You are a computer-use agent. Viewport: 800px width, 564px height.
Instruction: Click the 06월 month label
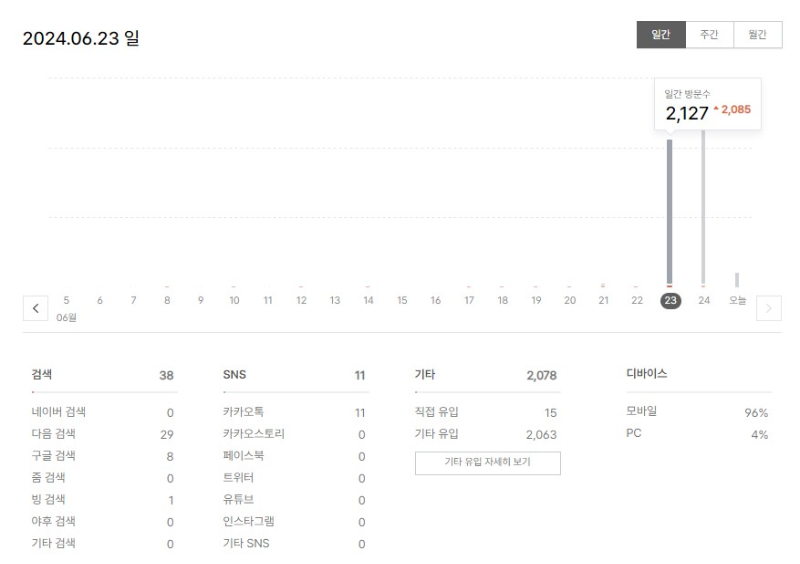tap(67, 317)
